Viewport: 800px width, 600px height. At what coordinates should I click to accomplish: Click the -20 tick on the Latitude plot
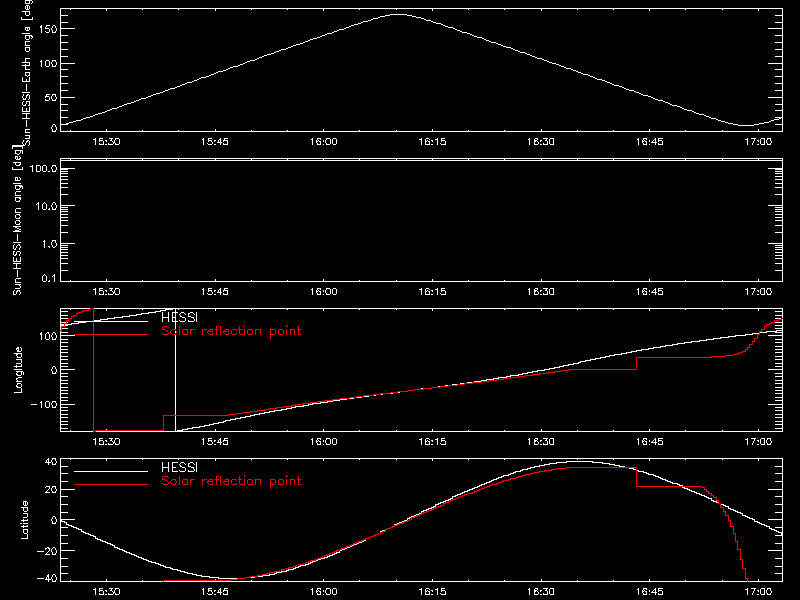pyautogui.click(x=46, y=551)
